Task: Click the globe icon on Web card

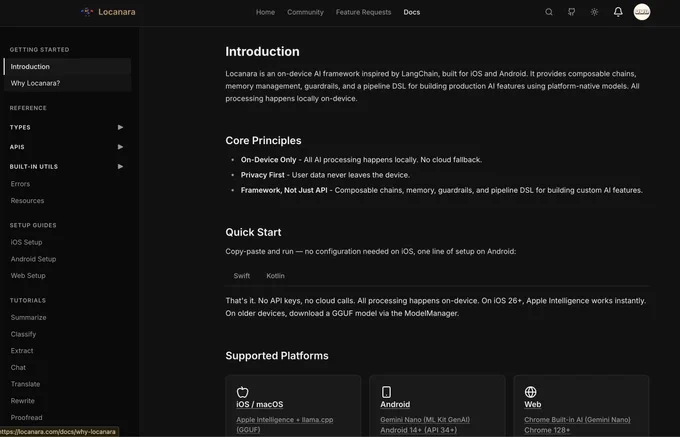Action: pyautogui.click(x=530, y=392)
